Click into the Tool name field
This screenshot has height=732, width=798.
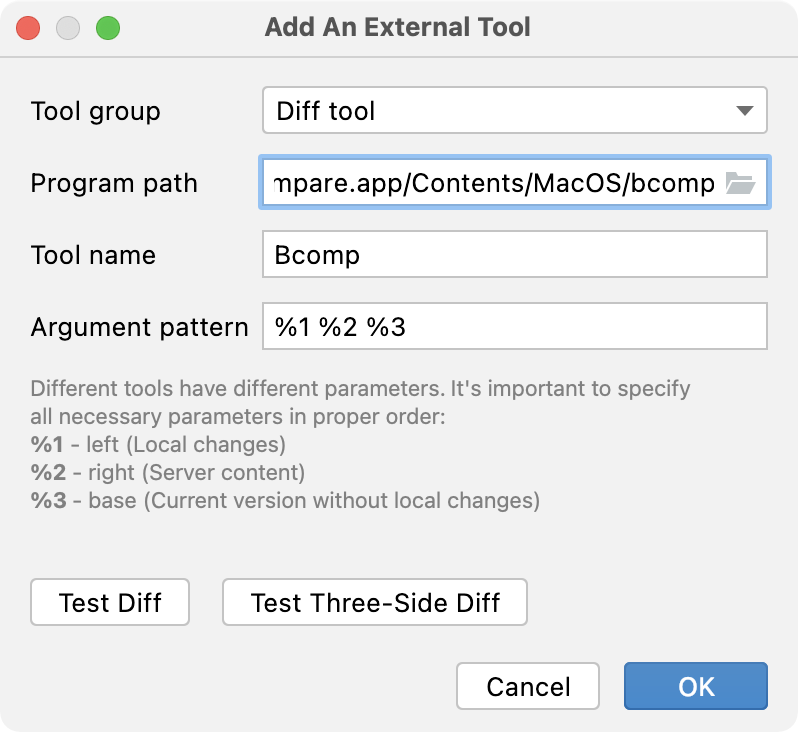point(514,255)
